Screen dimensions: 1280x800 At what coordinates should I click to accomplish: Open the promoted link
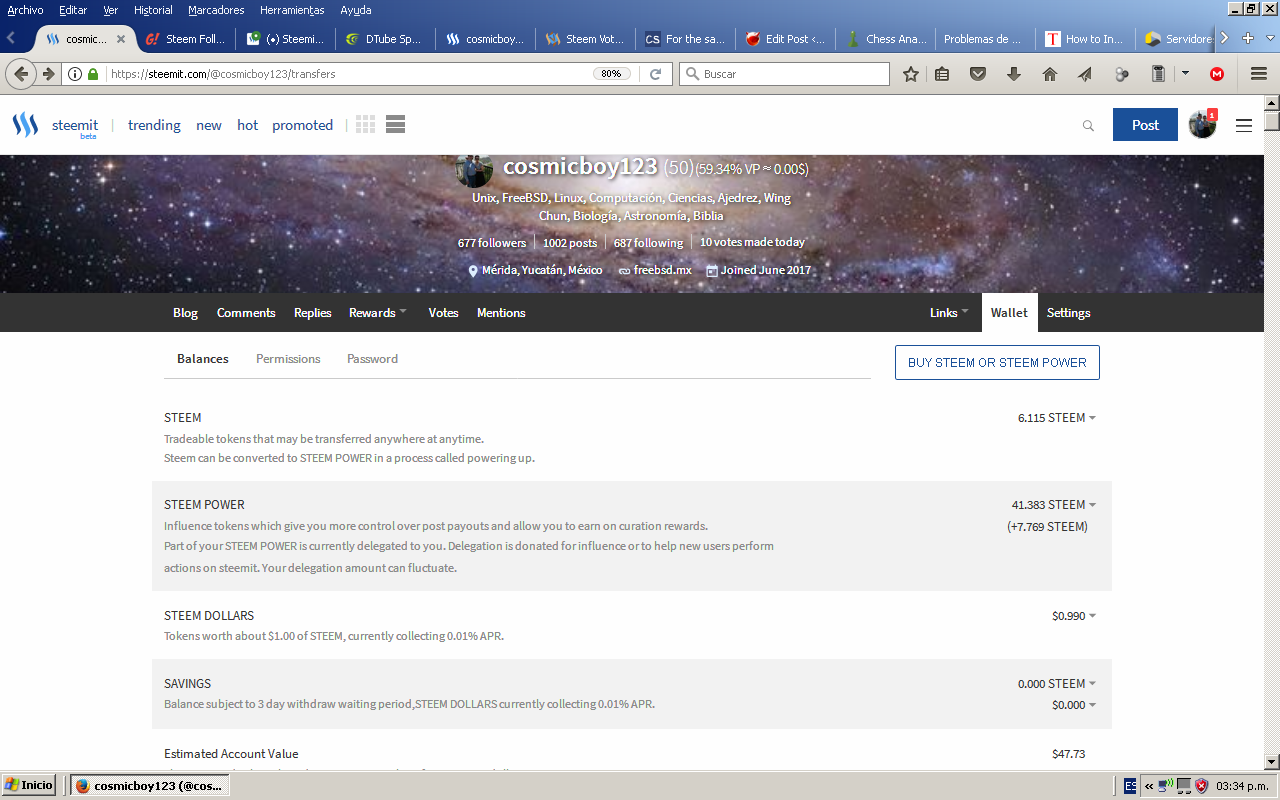[302, 125]
